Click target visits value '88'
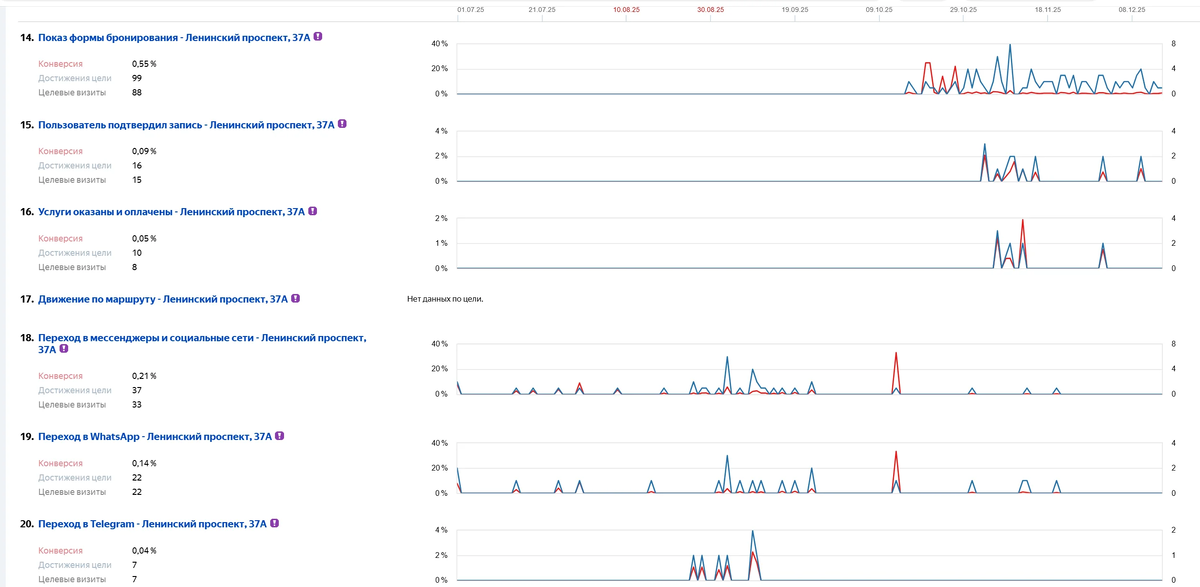 137,93
